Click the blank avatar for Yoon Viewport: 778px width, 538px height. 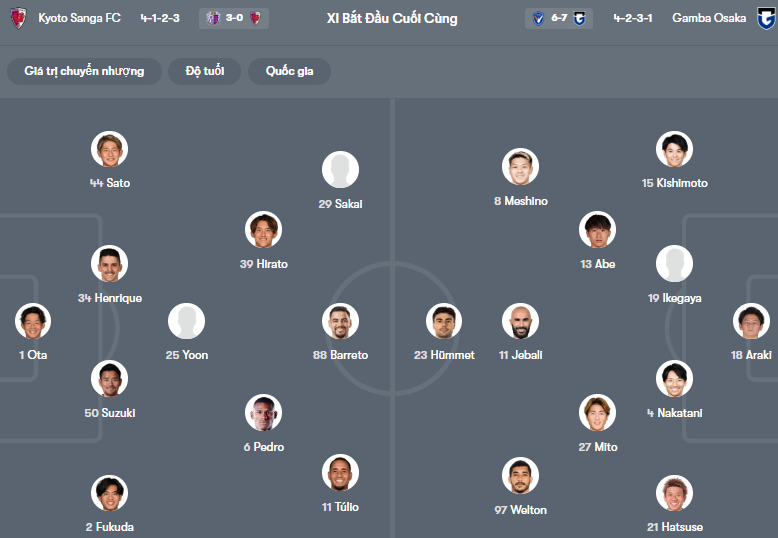coord(186,322)
